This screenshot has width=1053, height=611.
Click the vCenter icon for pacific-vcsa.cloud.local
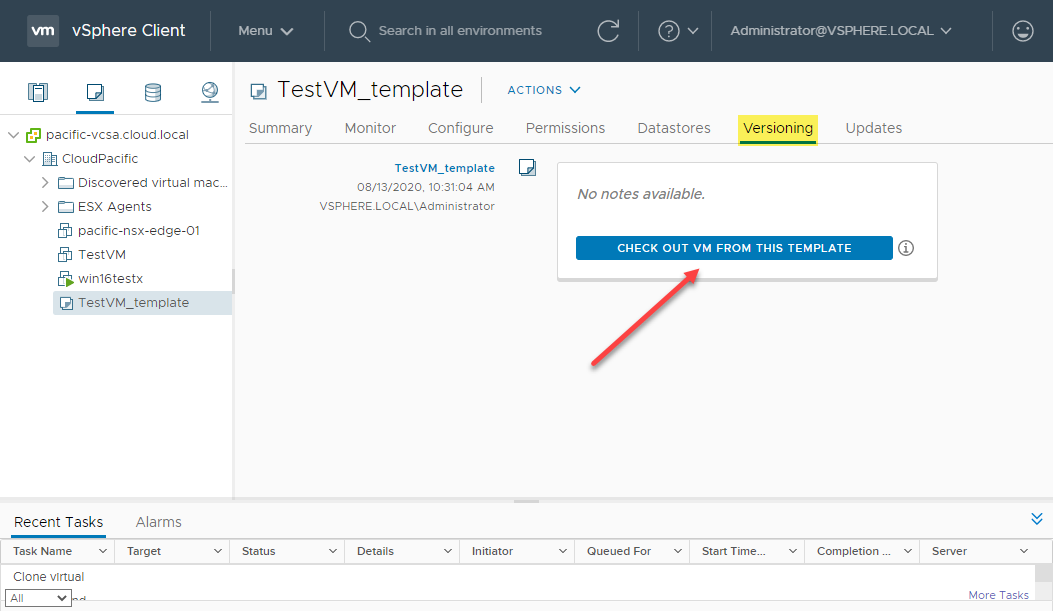point(34,135)
